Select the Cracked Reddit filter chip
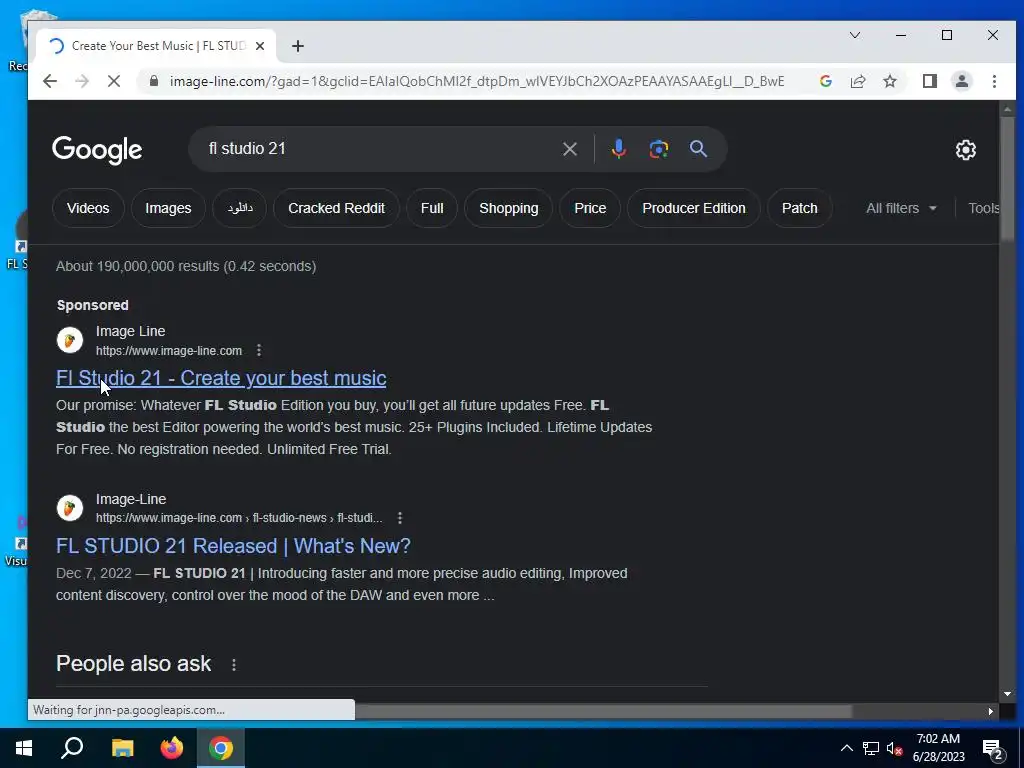Viewport: 1024px width, 768px height. click(x=336, y=208)
